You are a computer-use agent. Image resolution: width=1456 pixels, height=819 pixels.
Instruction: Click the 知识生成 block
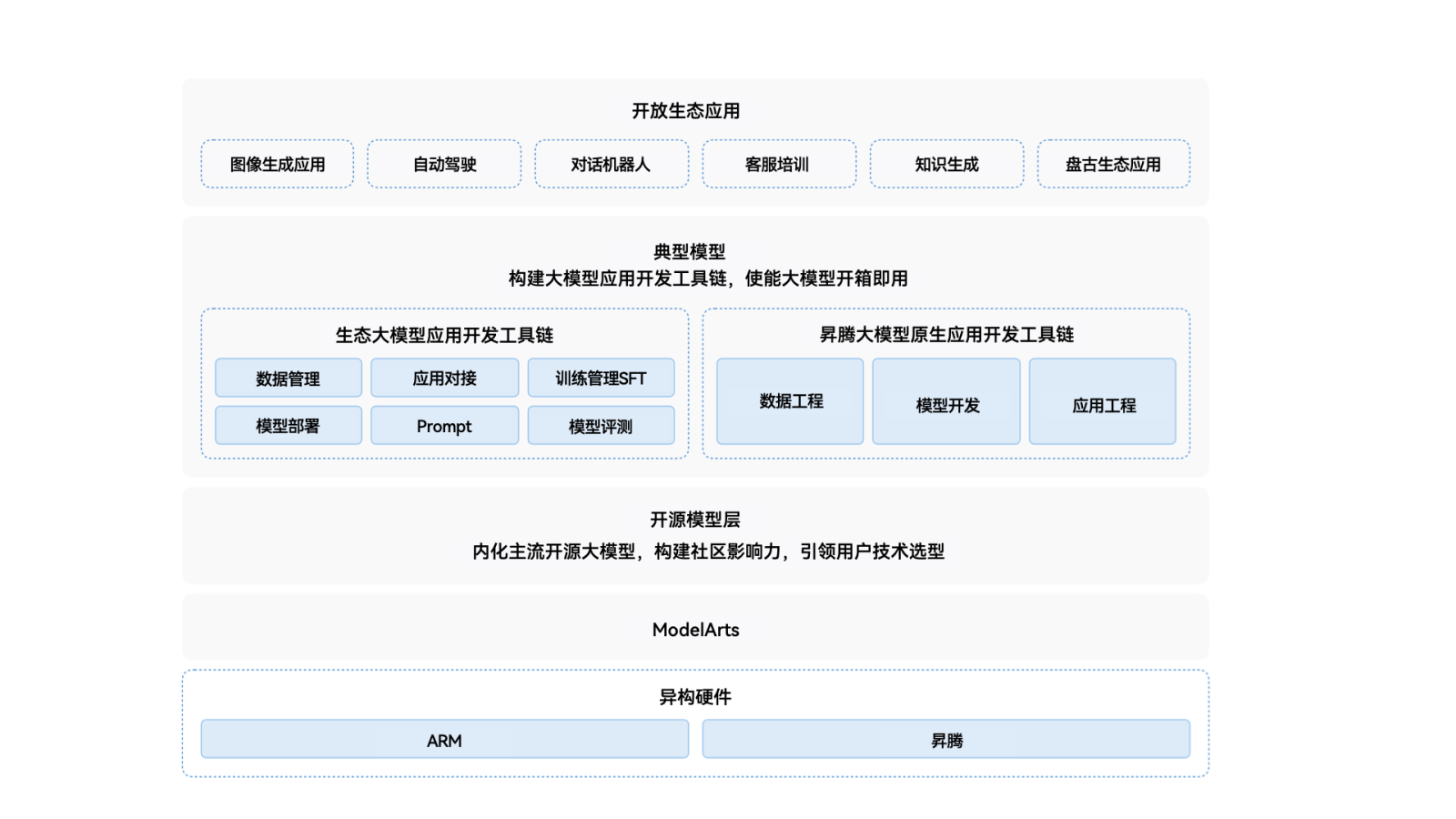(946, 164)
